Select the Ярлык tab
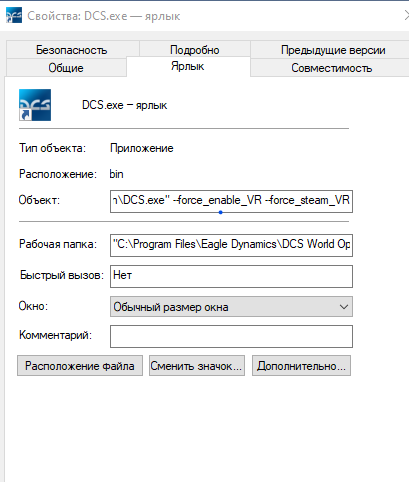This screenshot has width=409, height=482. (188, 66)
